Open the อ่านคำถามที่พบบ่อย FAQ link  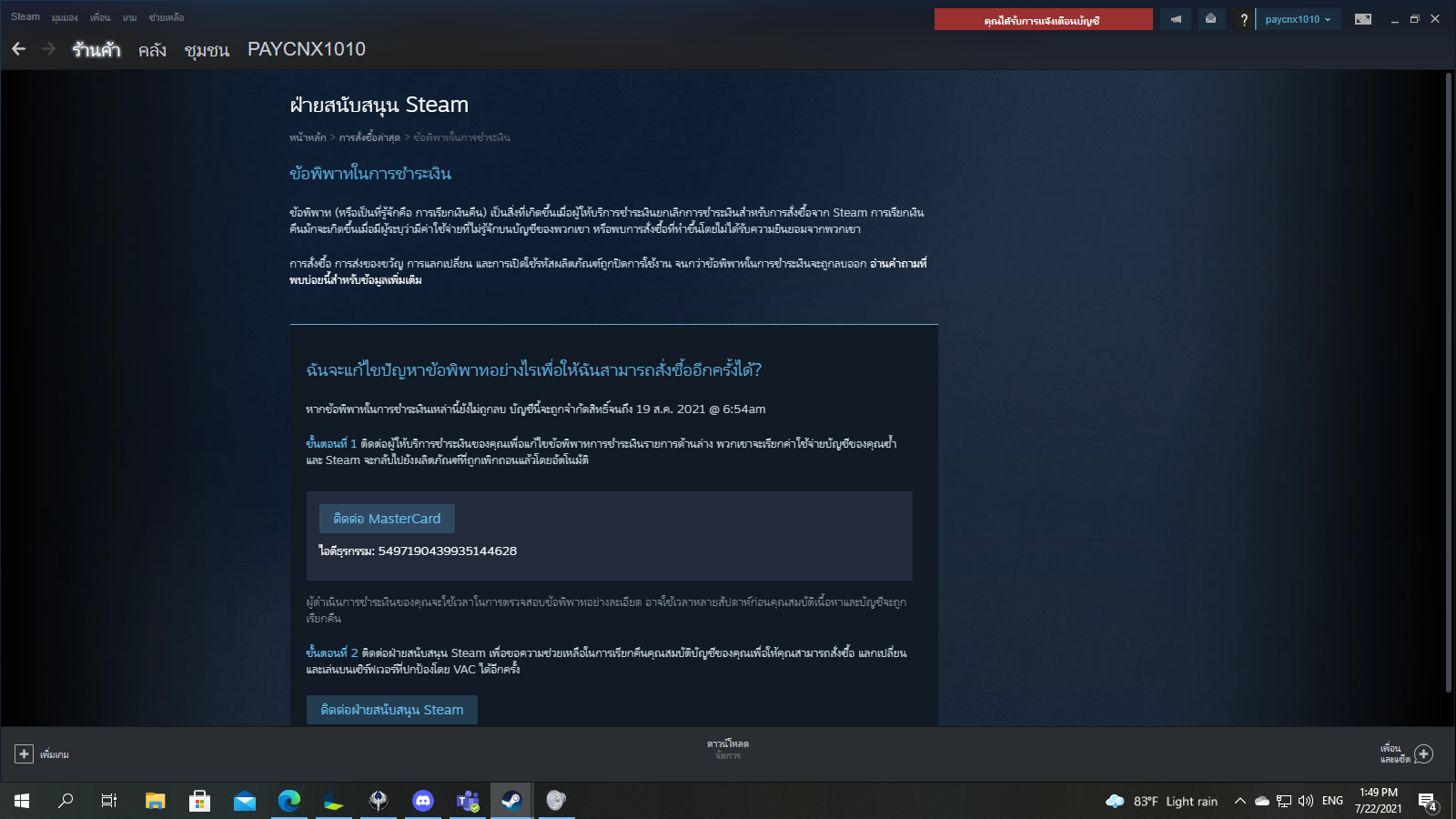click(x=608, y=272)
